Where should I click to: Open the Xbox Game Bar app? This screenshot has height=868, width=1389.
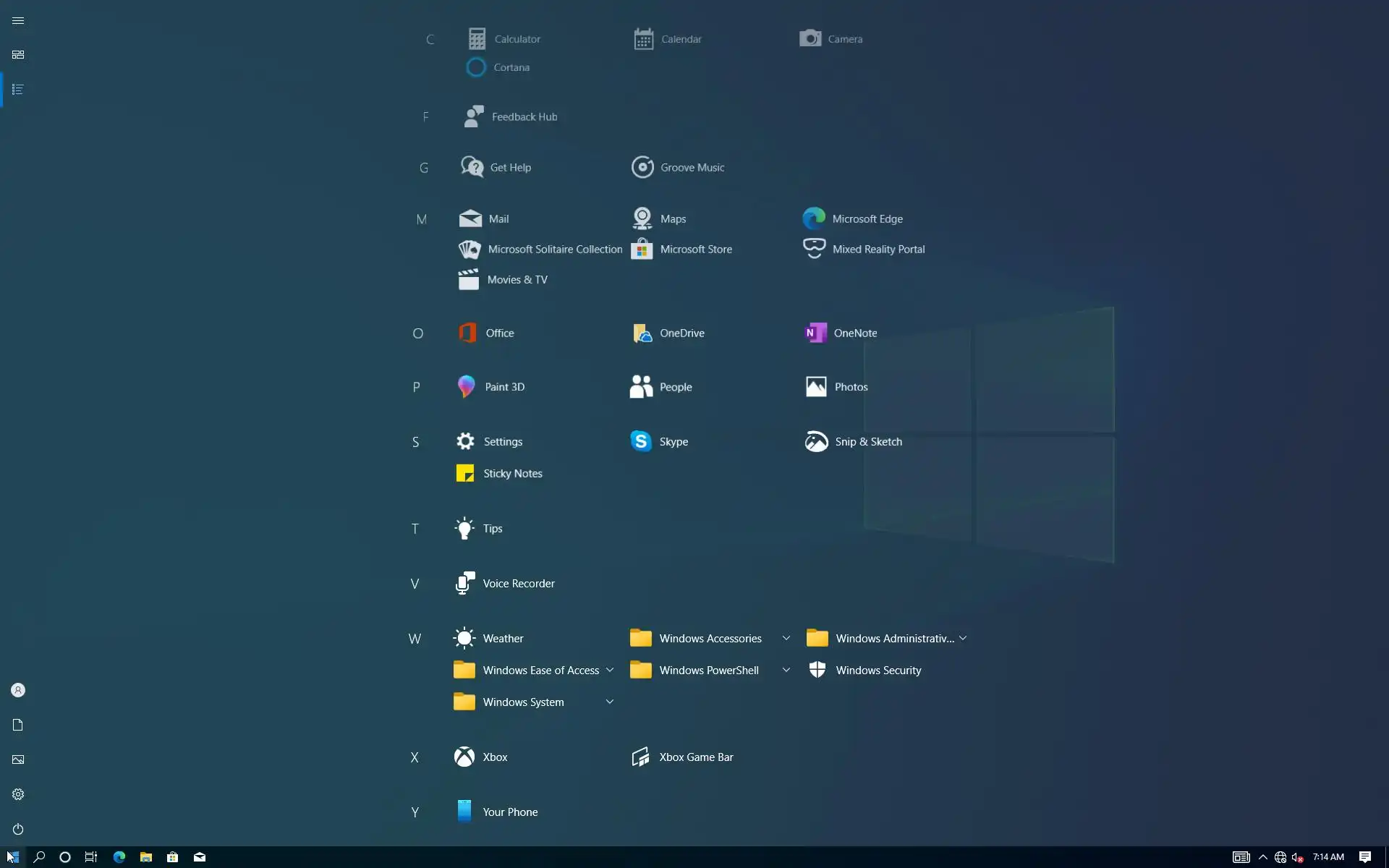click(695, 757)
